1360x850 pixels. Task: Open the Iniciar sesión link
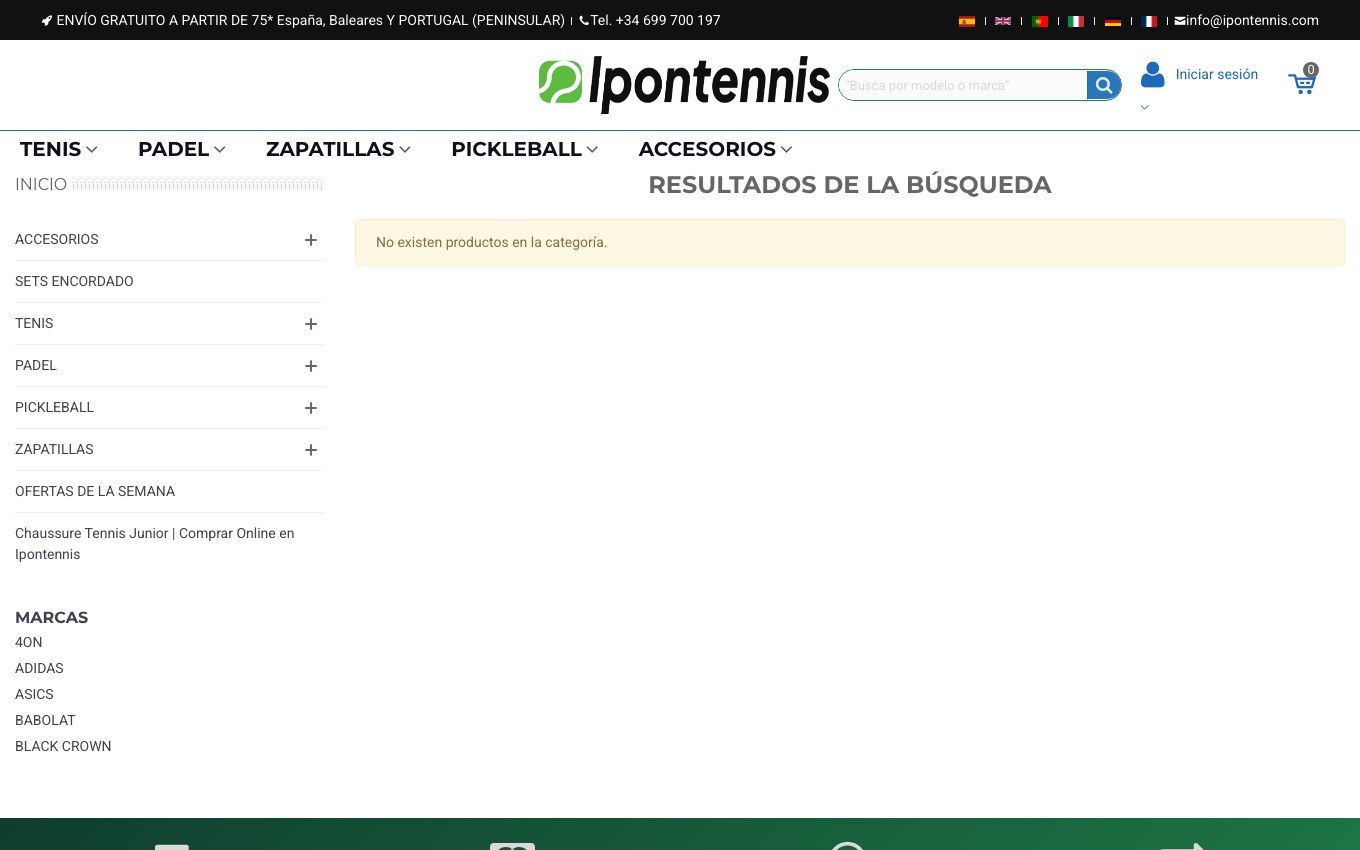tap(1217, 74)
